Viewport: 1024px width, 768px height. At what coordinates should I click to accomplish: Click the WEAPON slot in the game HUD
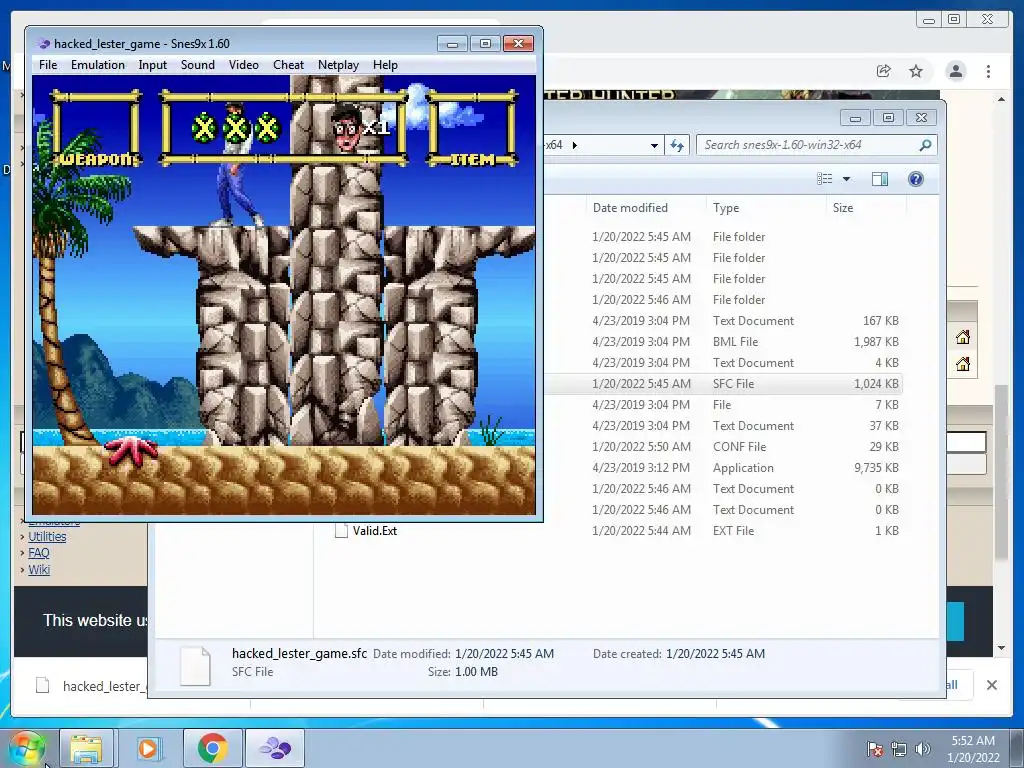click(96, 128)
